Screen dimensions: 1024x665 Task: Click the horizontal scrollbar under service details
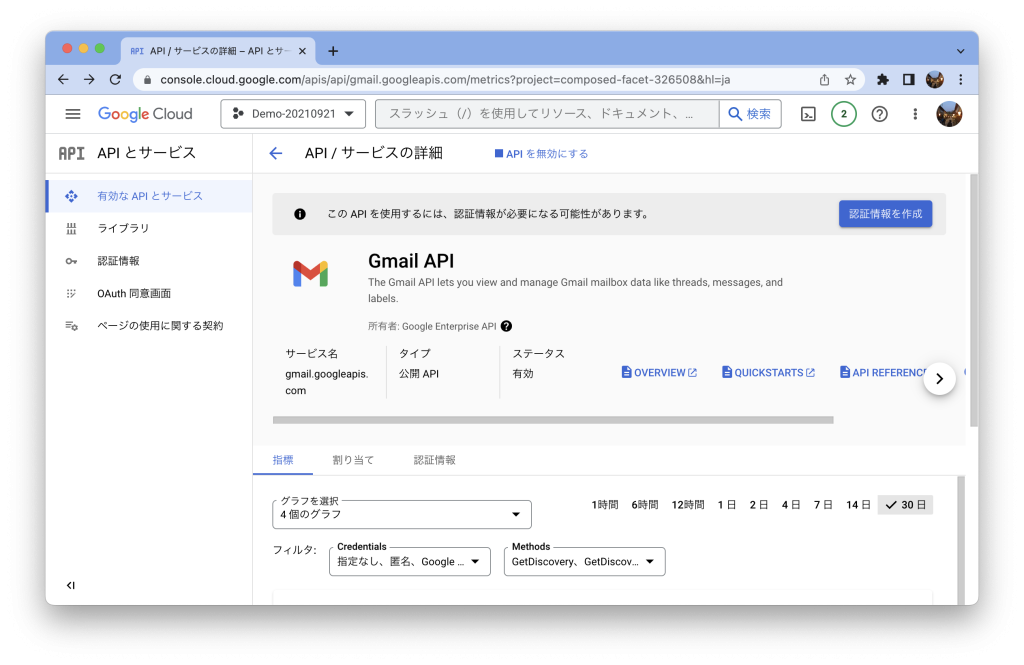click(552, 420)
